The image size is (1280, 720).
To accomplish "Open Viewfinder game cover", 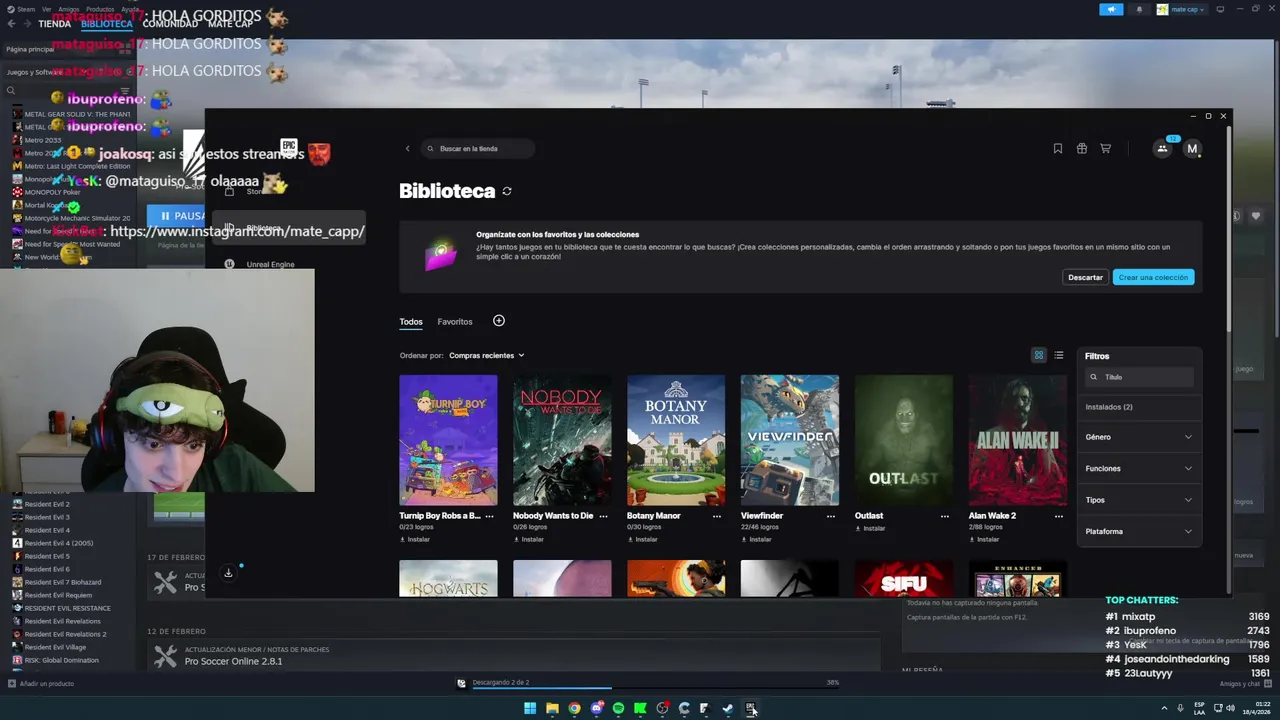I will pyautogui.click(x=790, y=440).
